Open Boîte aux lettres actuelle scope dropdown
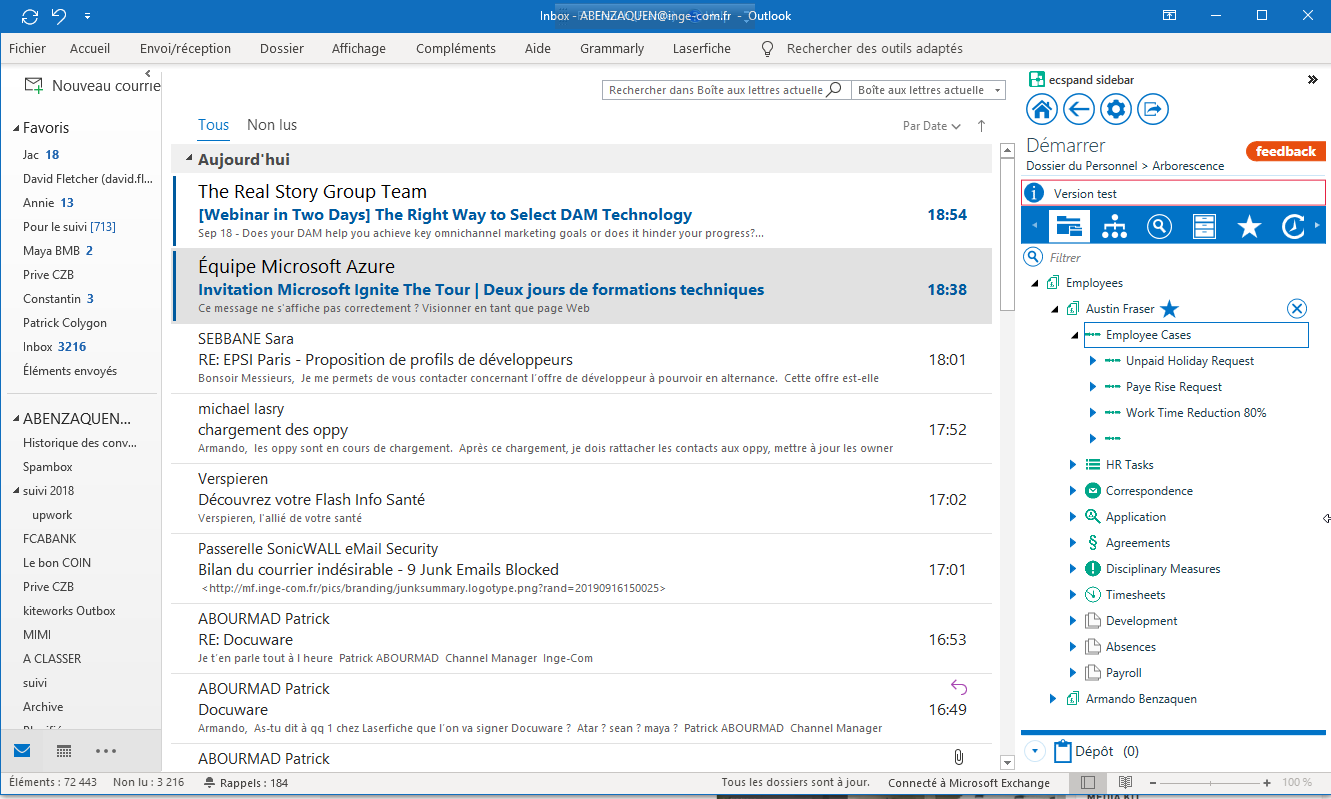This screenshot has width=1331, height=799. pos(929,90)
